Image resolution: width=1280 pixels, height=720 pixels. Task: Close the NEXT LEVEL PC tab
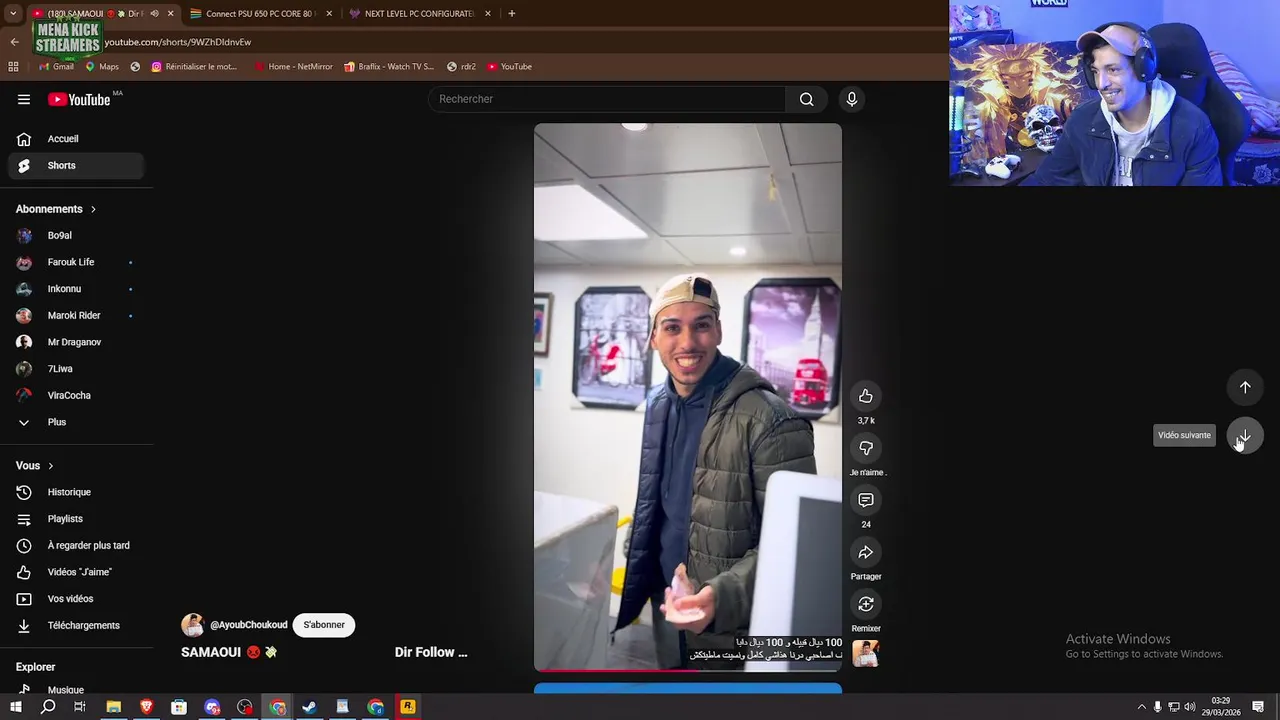pyautogui.click(x=488, y=14)
